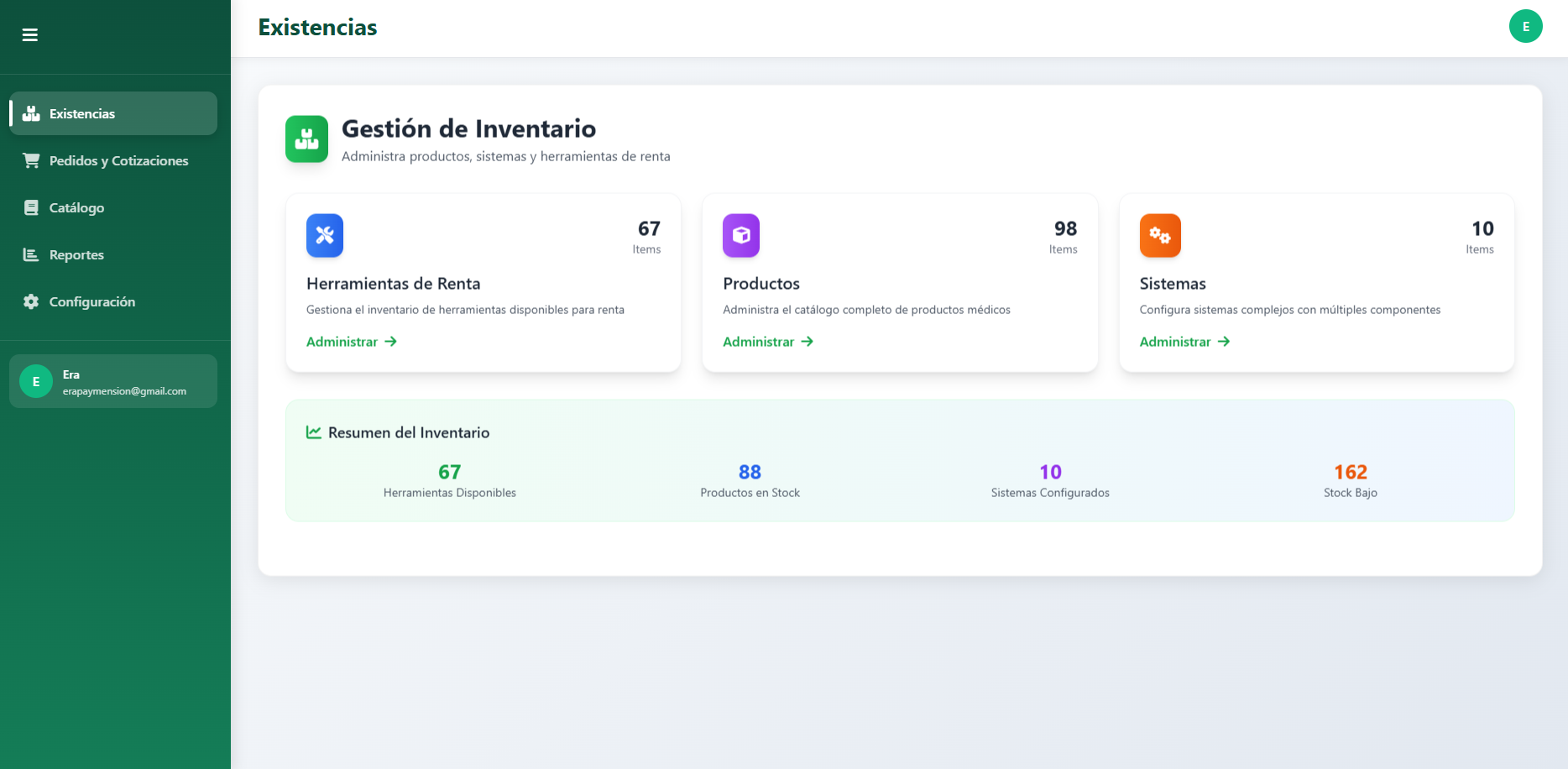Screen dimensions: 1568x769
Task: Open the Catálogo book icon
Action: (x=31, y=207)
